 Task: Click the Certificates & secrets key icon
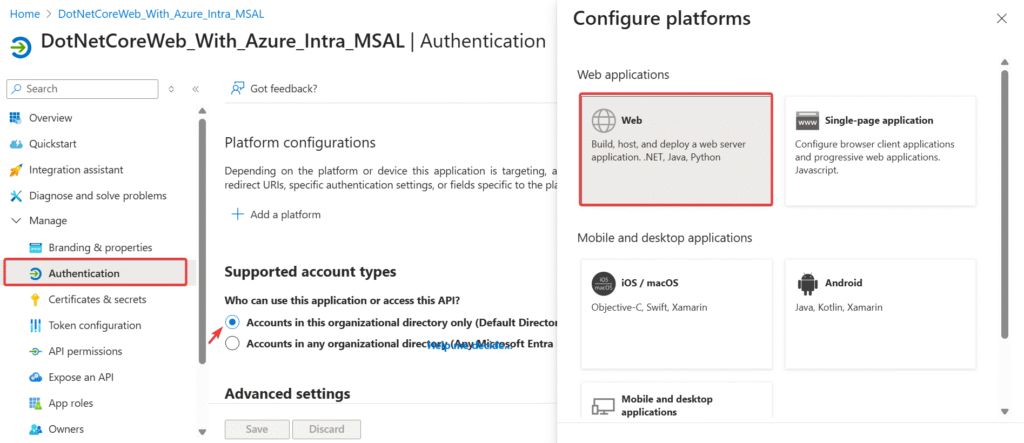tap(36, 299)
